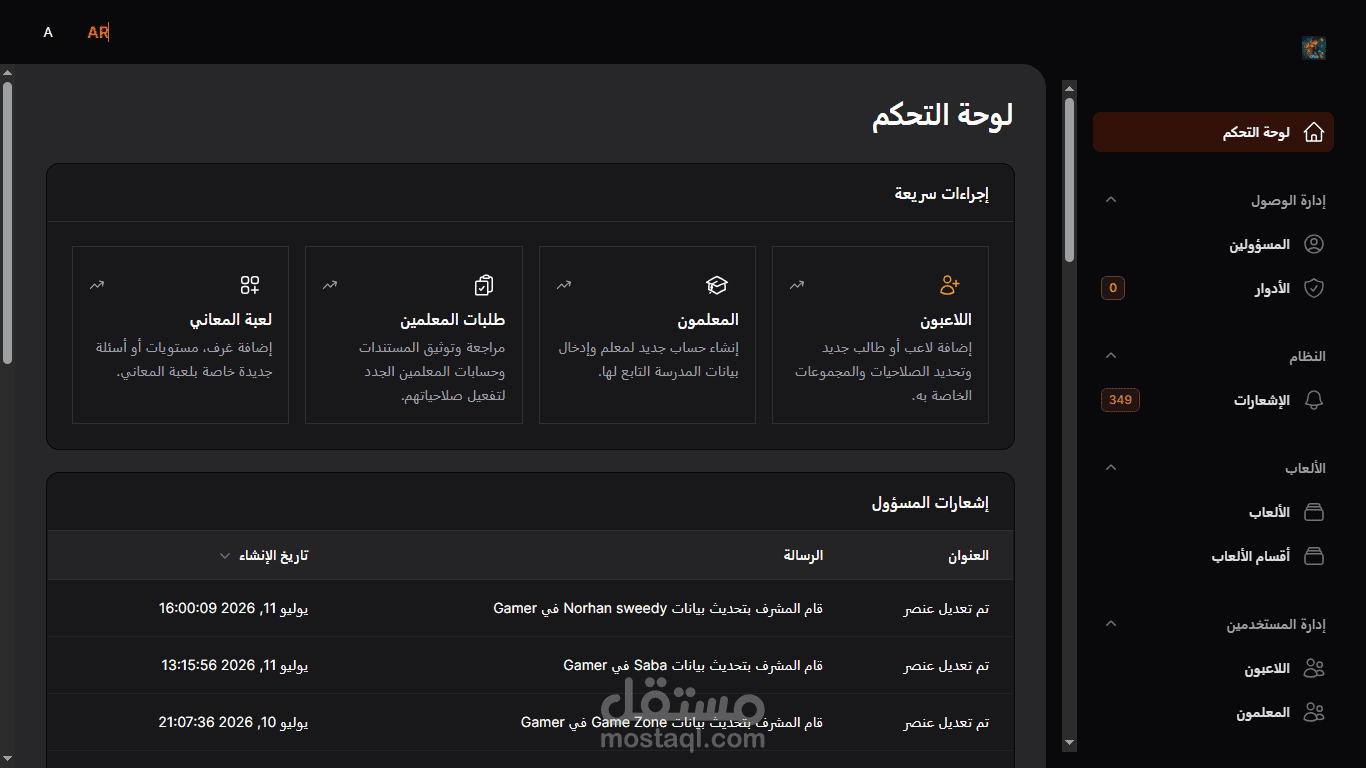The width and height of the screenshot is (1366, 768).
Task: Click تم تعديل عنصر in Saba row
Action: [947, 665]
